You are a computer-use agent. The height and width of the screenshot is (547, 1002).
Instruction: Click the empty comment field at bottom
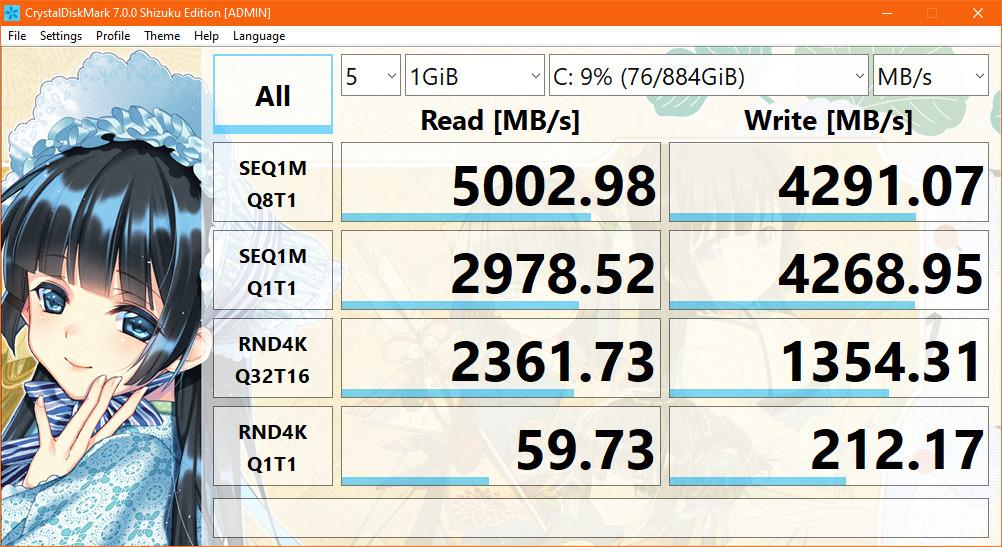click(x=601, y=518)
